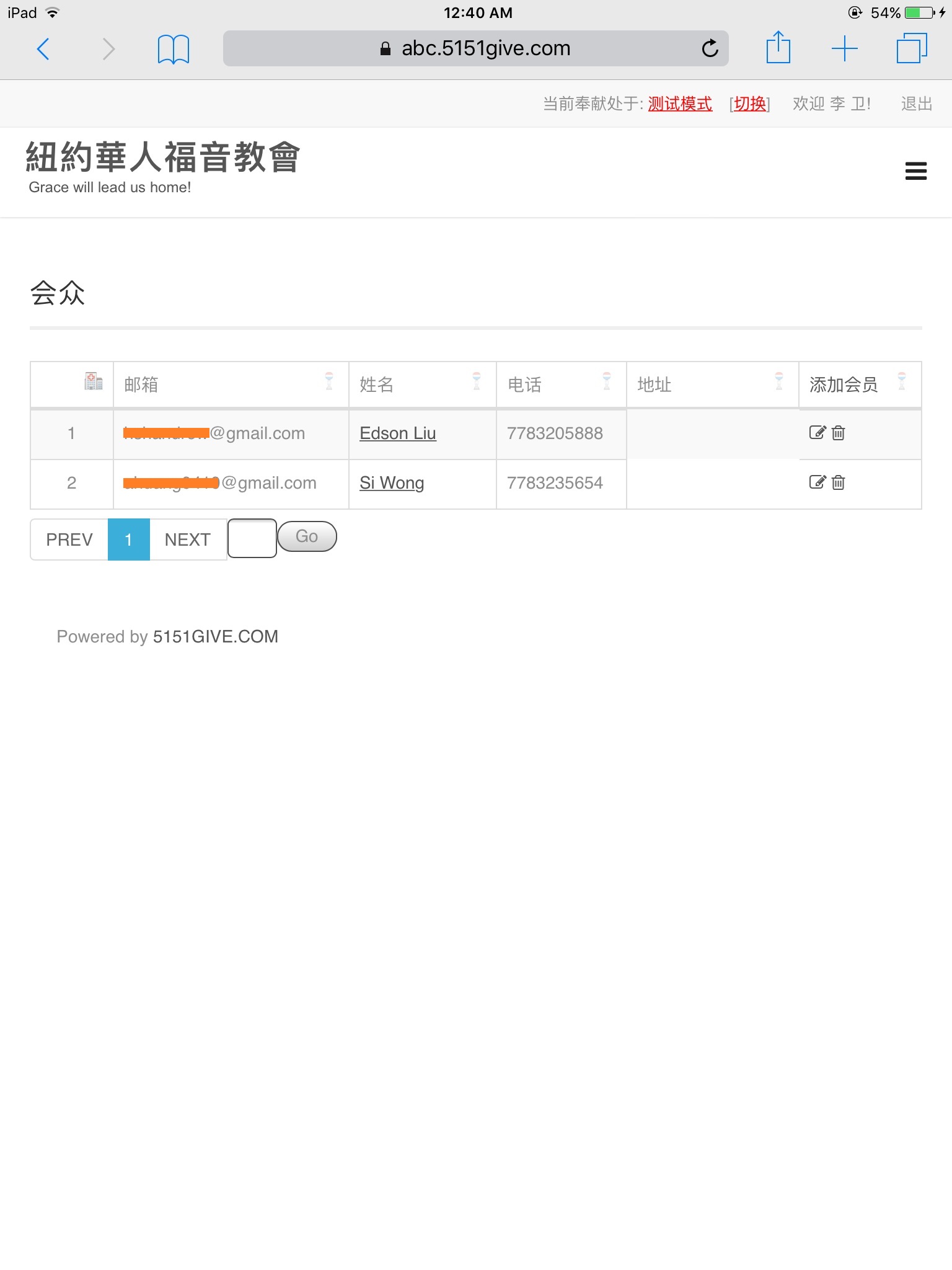Click the 会众 page heading
The width and height of the screenshot is (952, 1270).
tap(58, 293)
